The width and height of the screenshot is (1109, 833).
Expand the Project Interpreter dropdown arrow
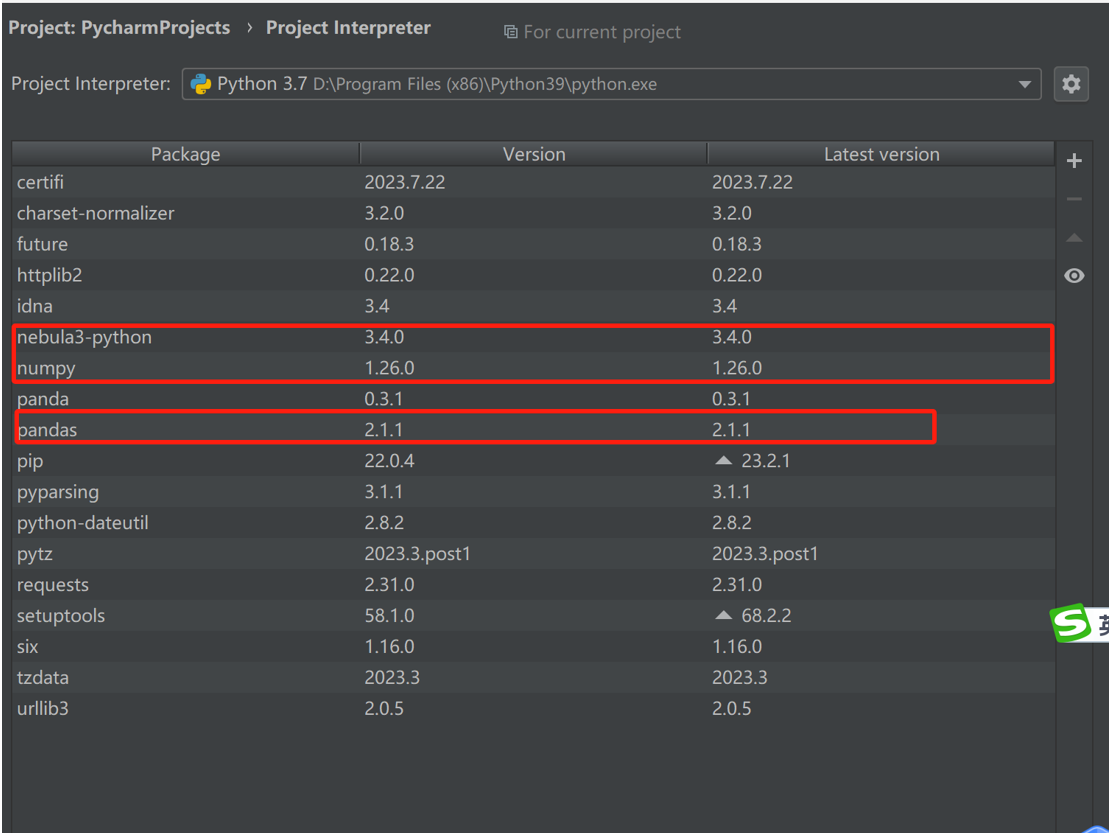pos(1024,85)
